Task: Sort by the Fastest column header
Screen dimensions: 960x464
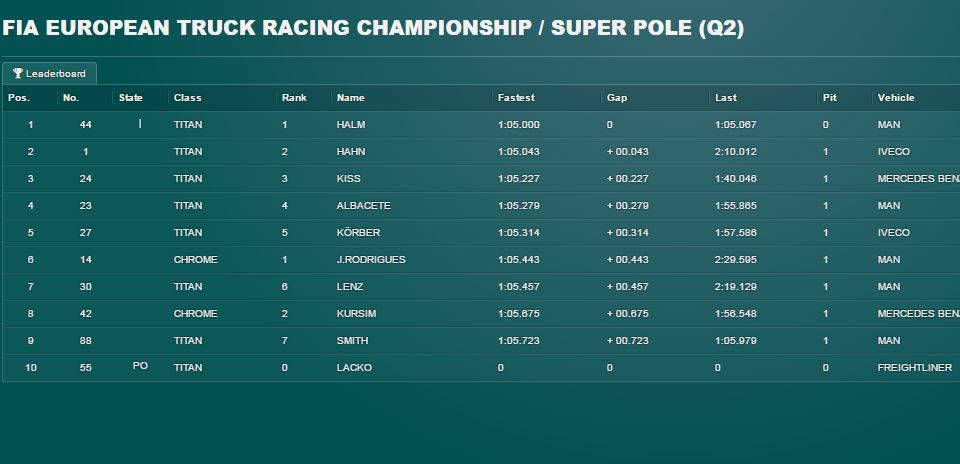Action: tap(516, 98)
